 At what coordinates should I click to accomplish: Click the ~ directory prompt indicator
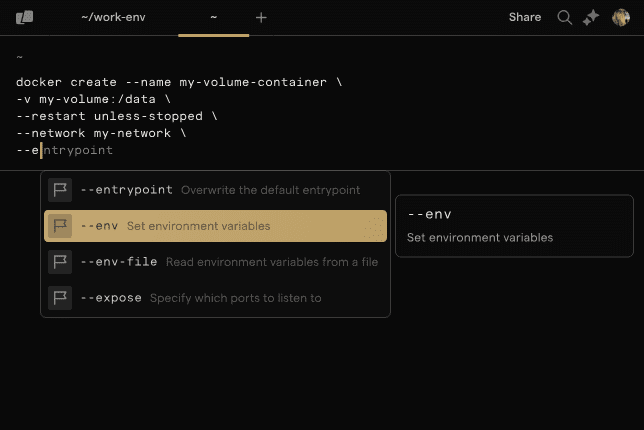click(x=19, y=57)
